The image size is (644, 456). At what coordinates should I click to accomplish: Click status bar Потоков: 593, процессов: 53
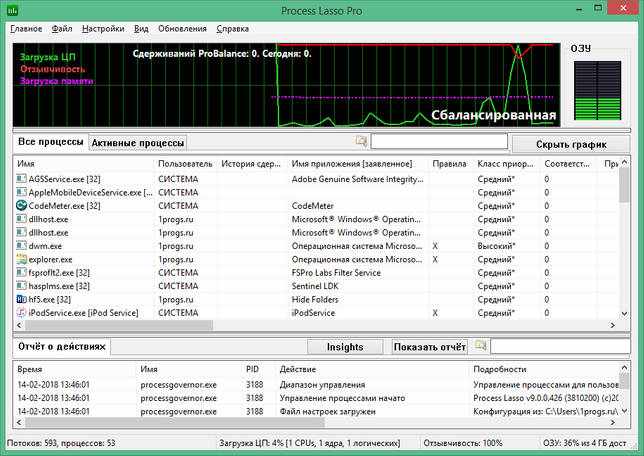coord(61,443)
